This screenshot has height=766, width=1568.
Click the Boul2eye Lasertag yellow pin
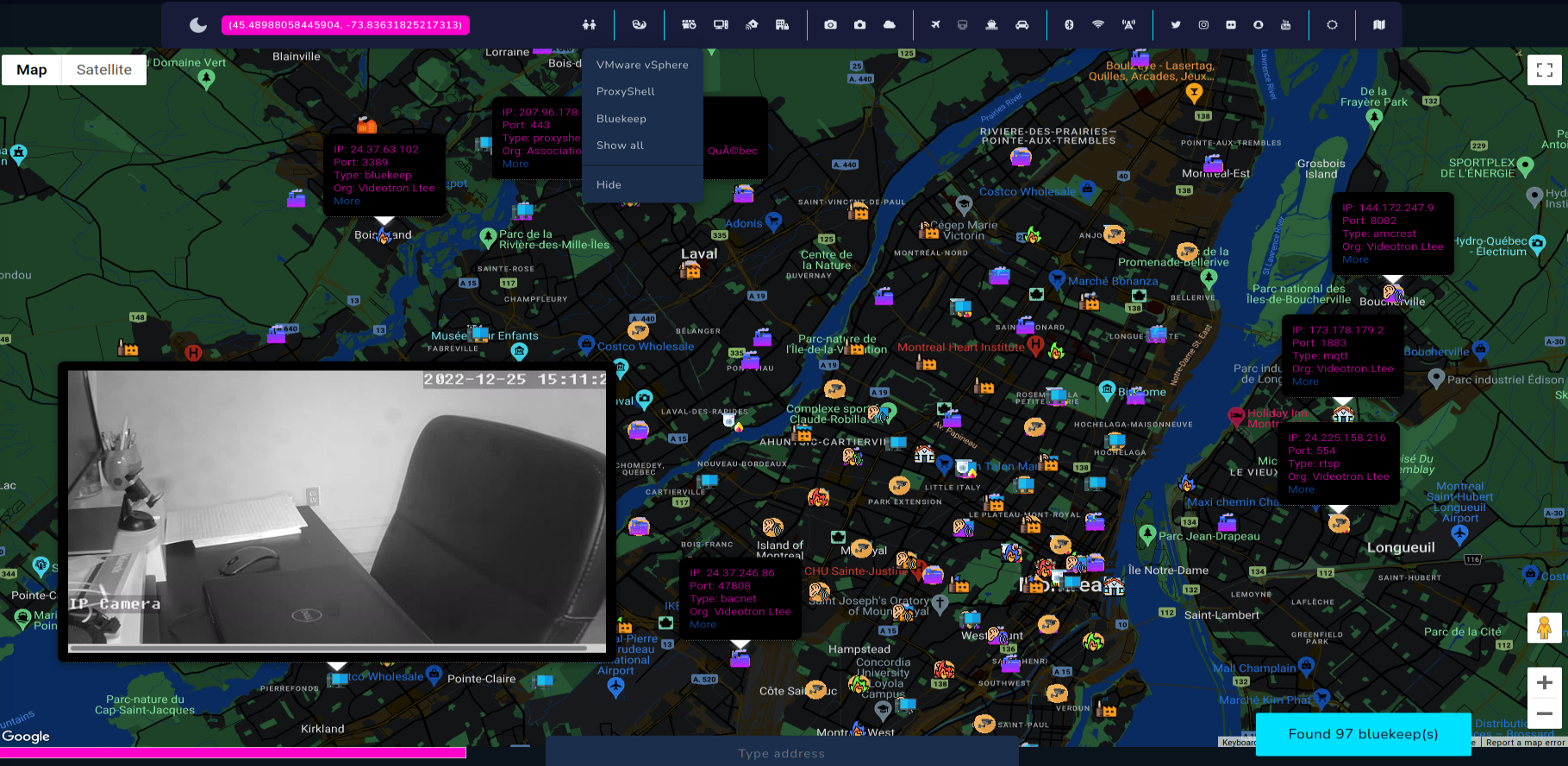click(x=1194, y=93)
